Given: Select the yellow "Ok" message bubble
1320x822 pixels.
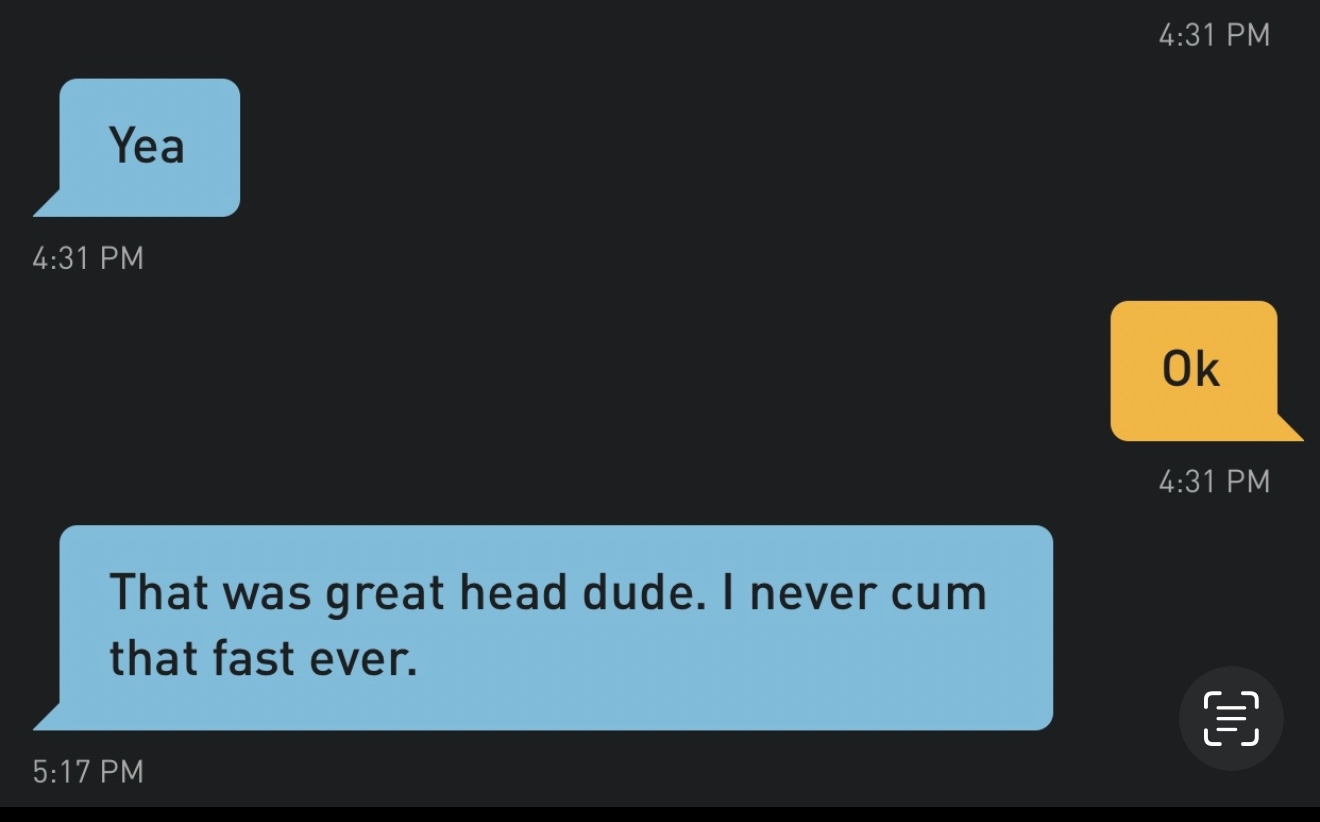Looking at the screenshot, I should 1193,370.
